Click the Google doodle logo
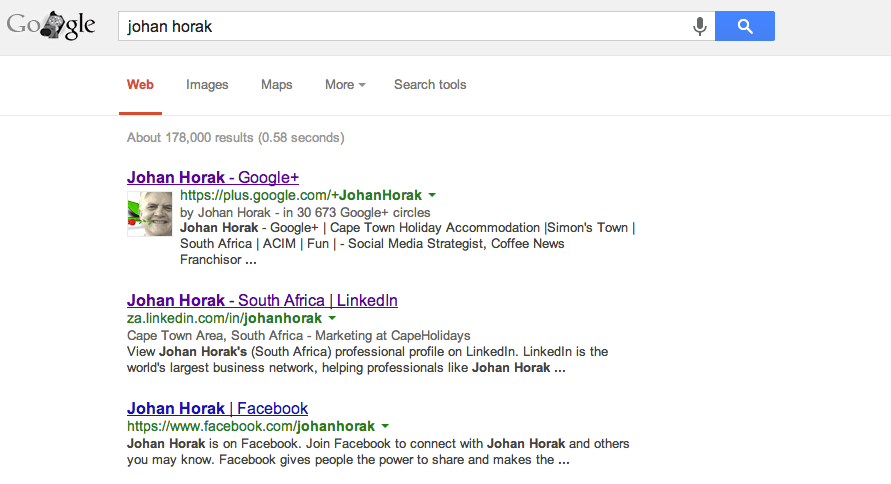 [x=51, y=26]
